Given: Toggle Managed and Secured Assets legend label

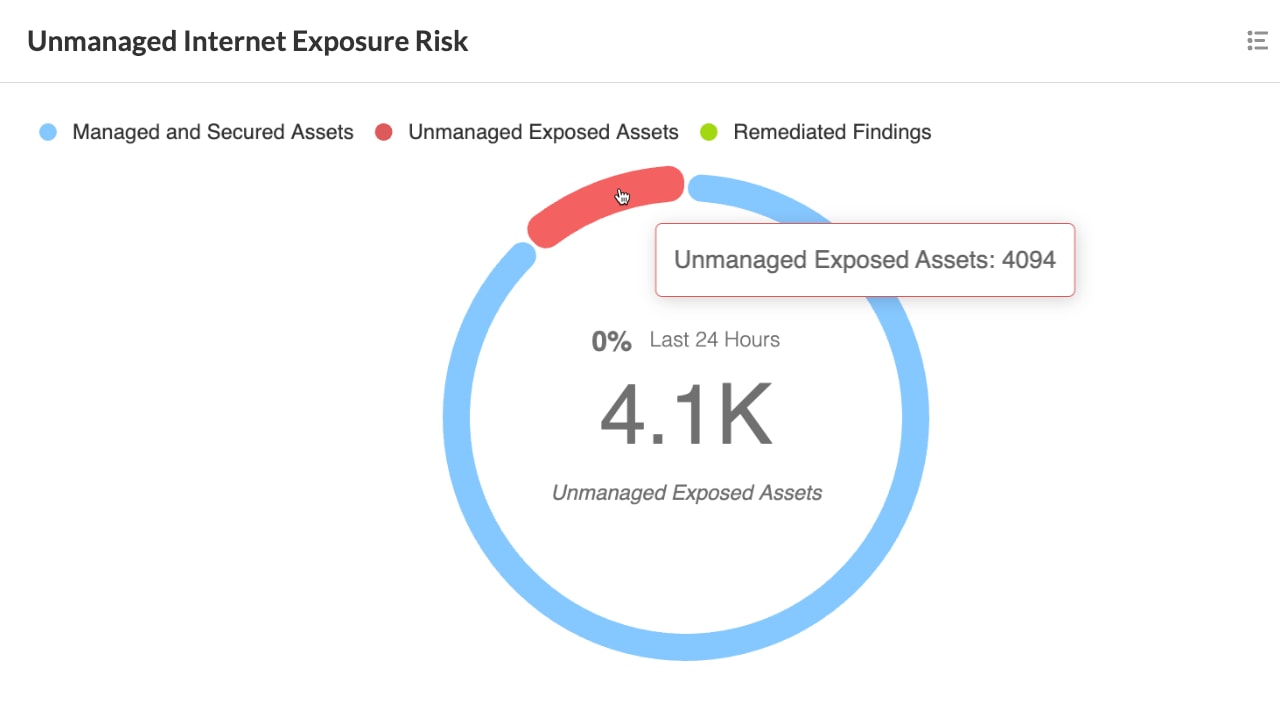Looking at the screenshot, I should (x=212, y=132).
